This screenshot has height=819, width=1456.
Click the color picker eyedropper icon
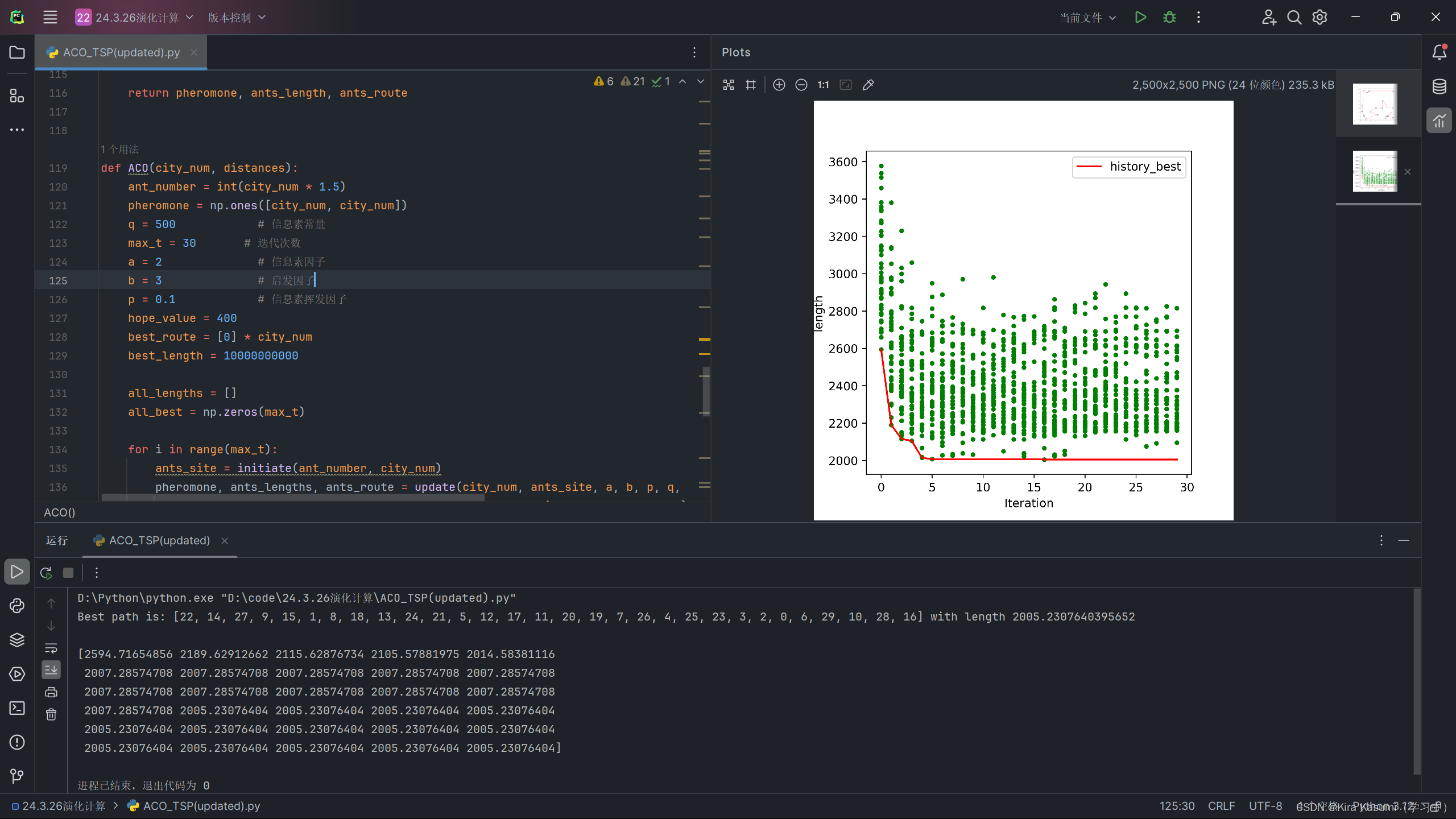[x=868, y=85]
